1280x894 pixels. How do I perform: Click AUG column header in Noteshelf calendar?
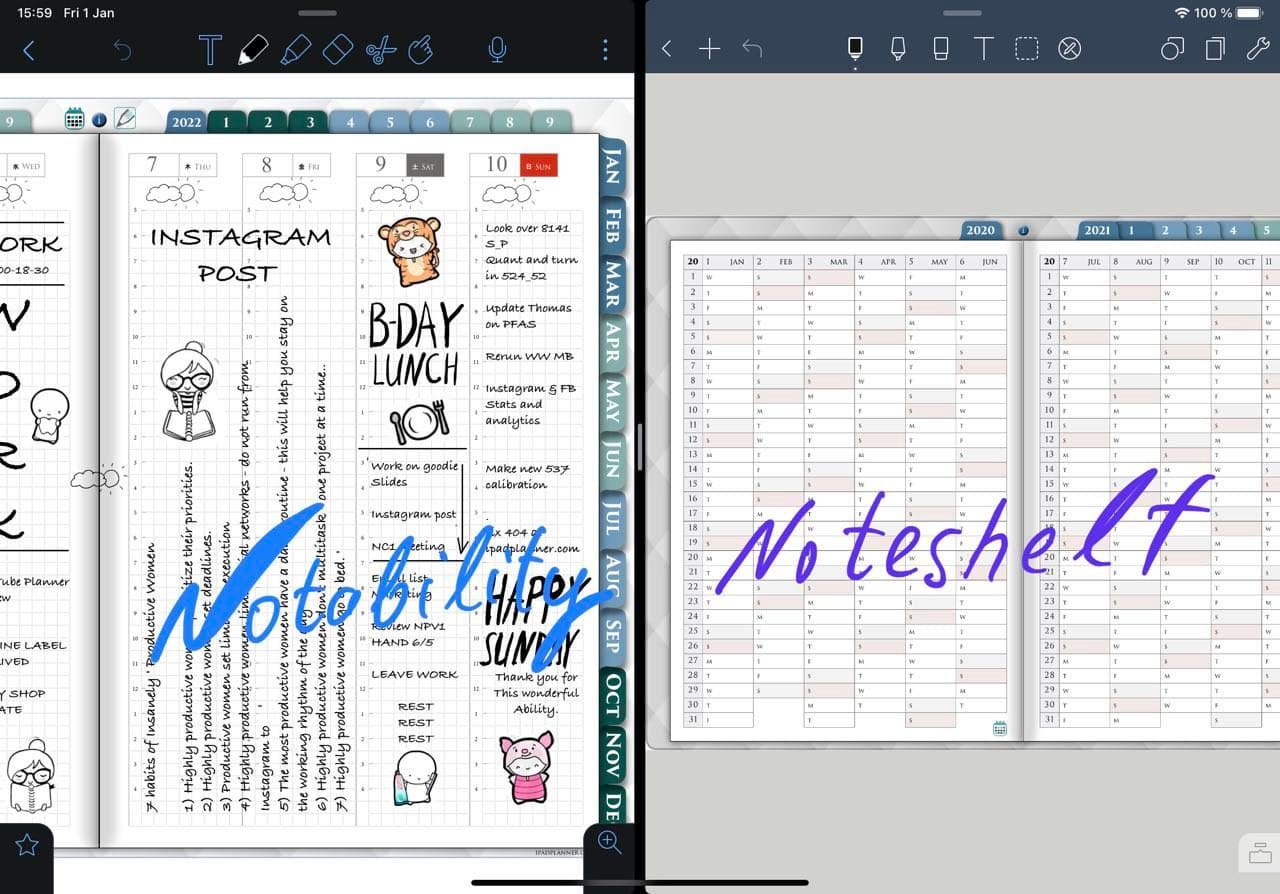[1134, 262]
